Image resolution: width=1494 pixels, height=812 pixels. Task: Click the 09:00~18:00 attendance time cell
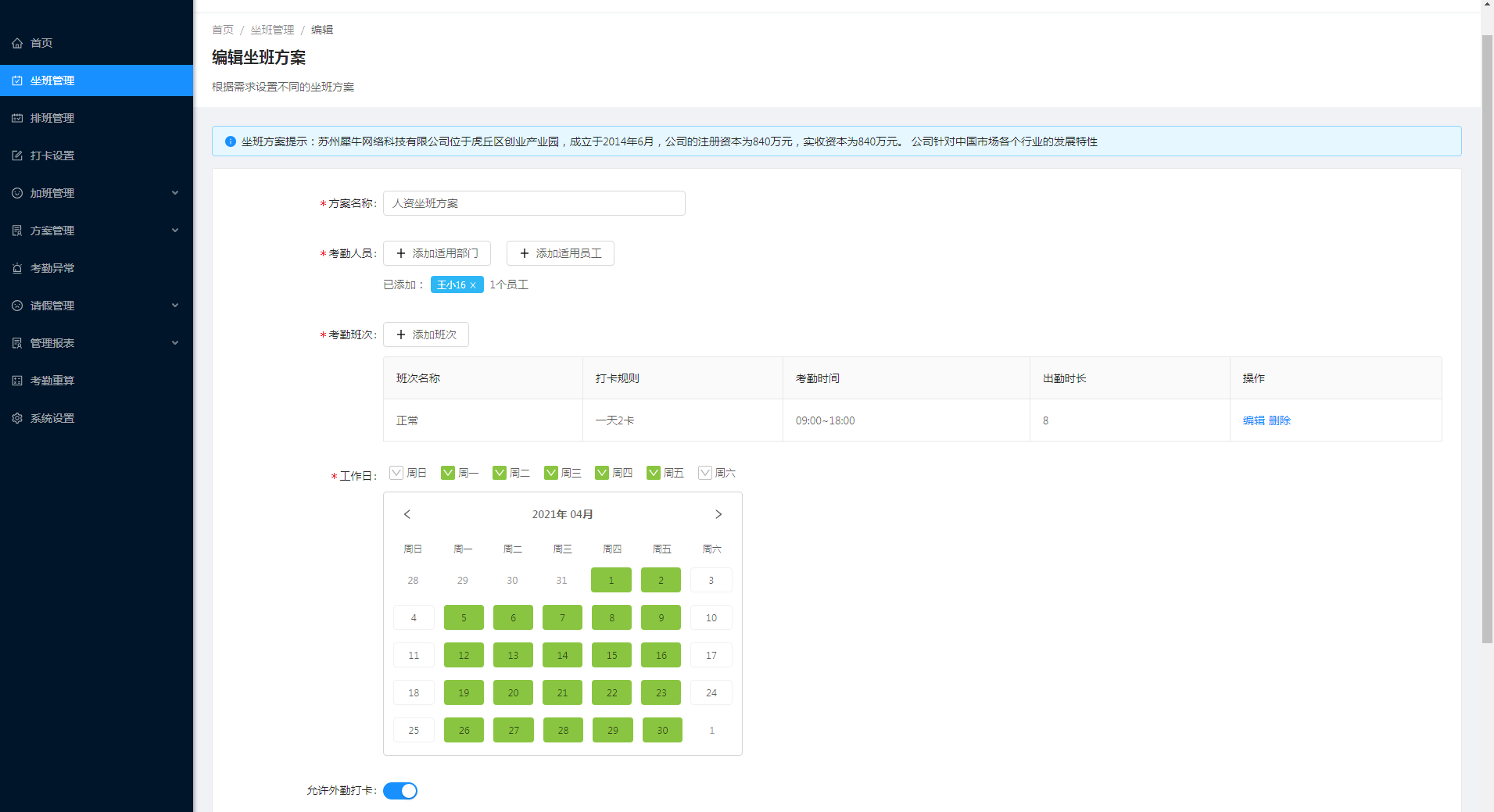click(906, 420)
